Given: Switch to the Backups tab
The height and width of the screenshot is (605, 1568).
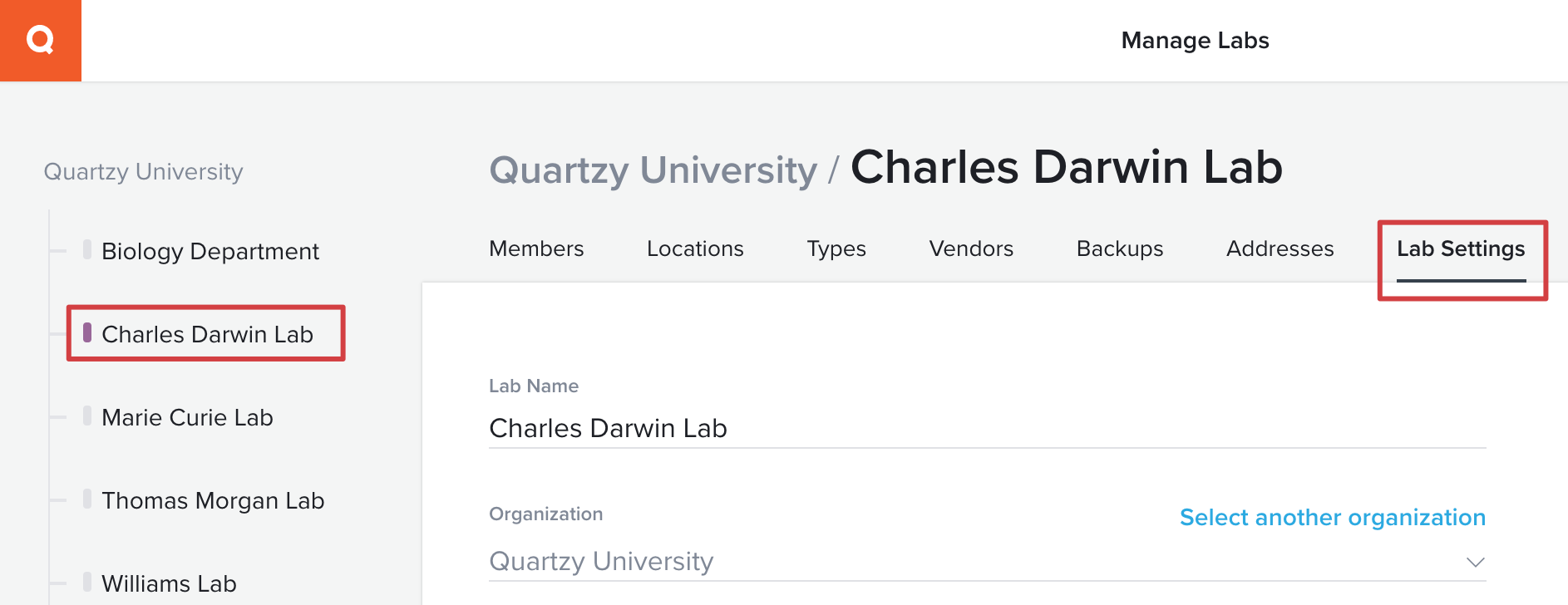Looking at the screenshot, I should point(1119,248).
